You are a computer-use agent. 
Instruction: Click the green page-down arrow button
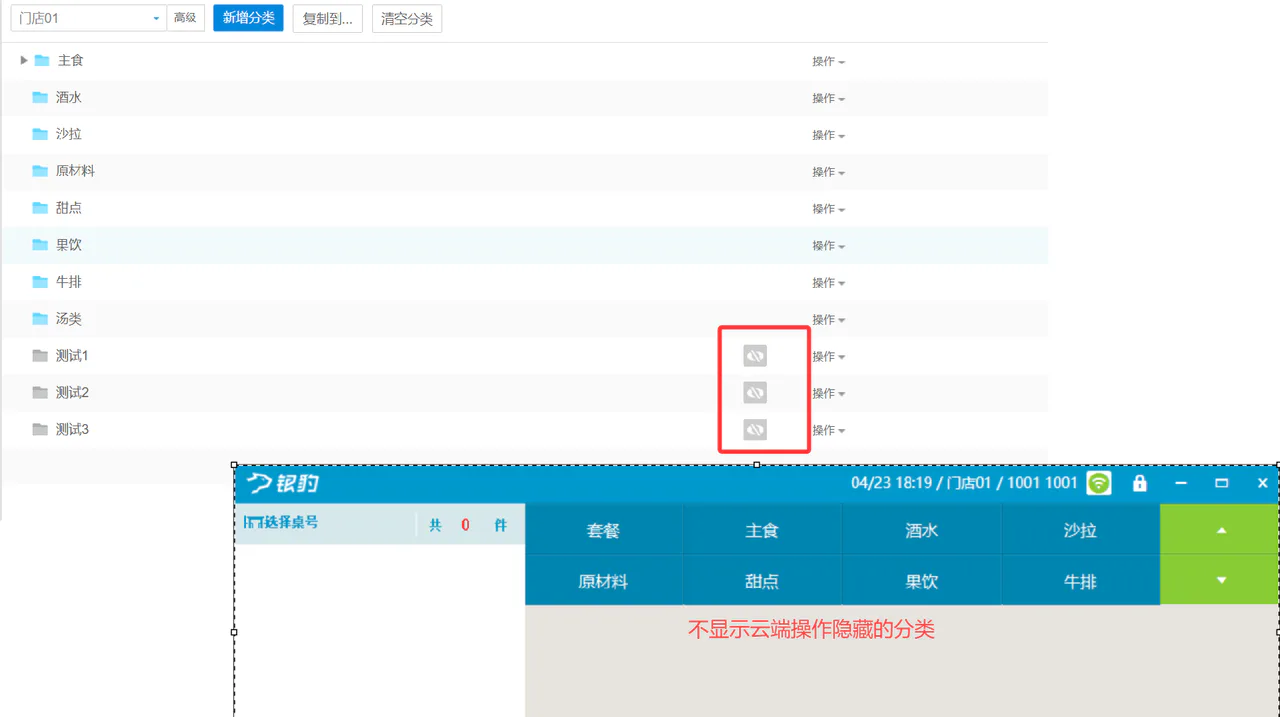[x=1220, y=581]
